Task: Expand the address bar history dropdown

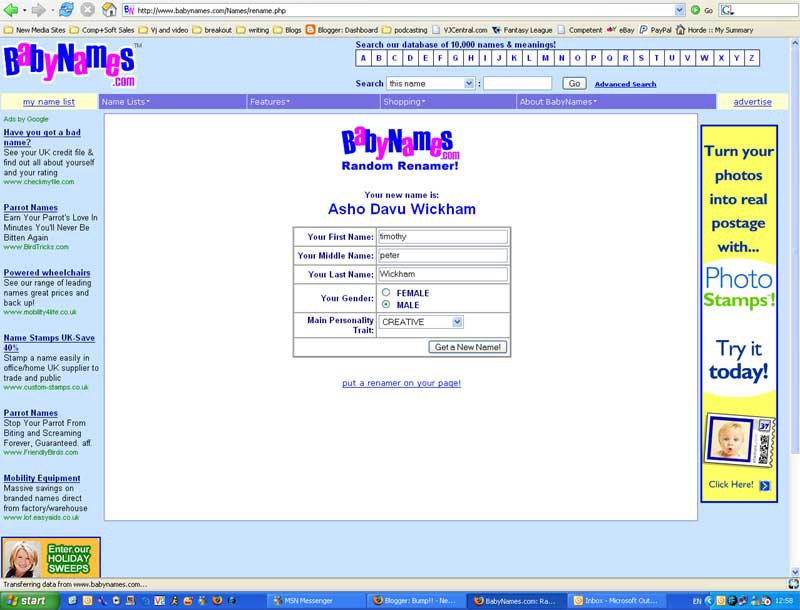Action: 680,10
